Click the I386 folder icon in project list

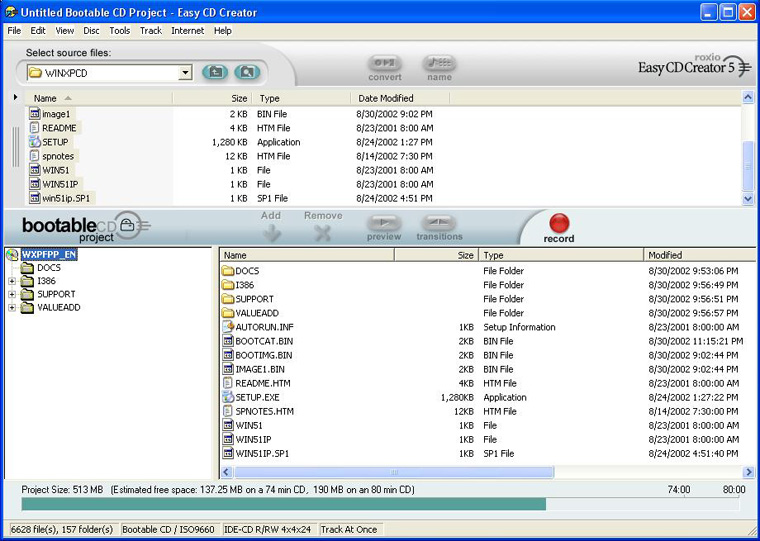tap(228, 285)
